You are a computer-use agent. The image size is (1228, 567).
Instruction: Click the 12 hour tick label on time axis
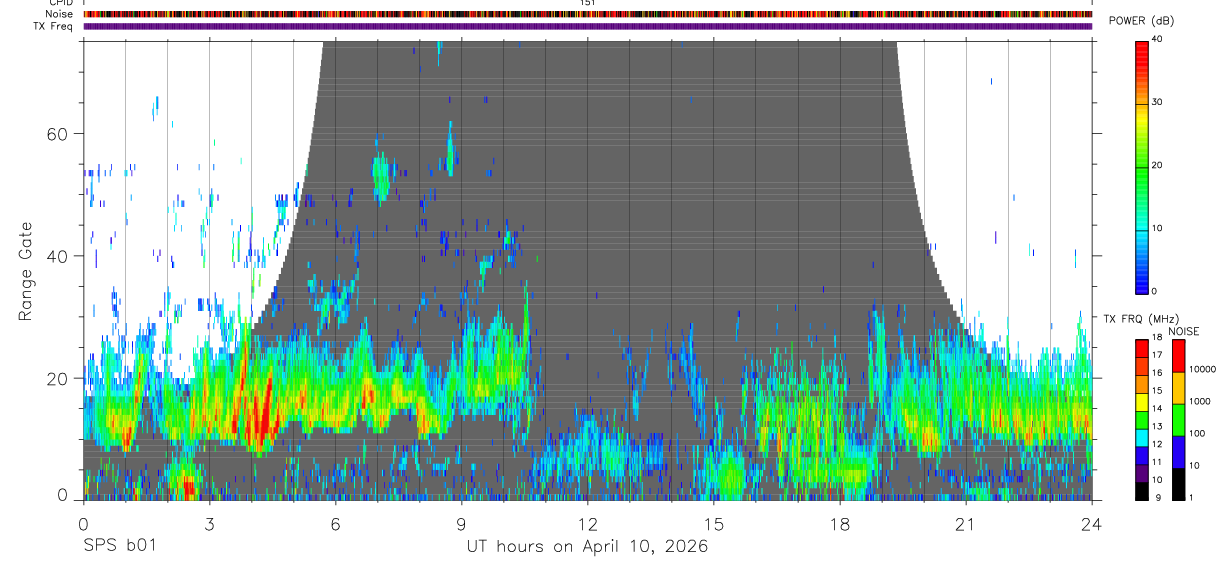pyautogui.click(x=588, y=524)
